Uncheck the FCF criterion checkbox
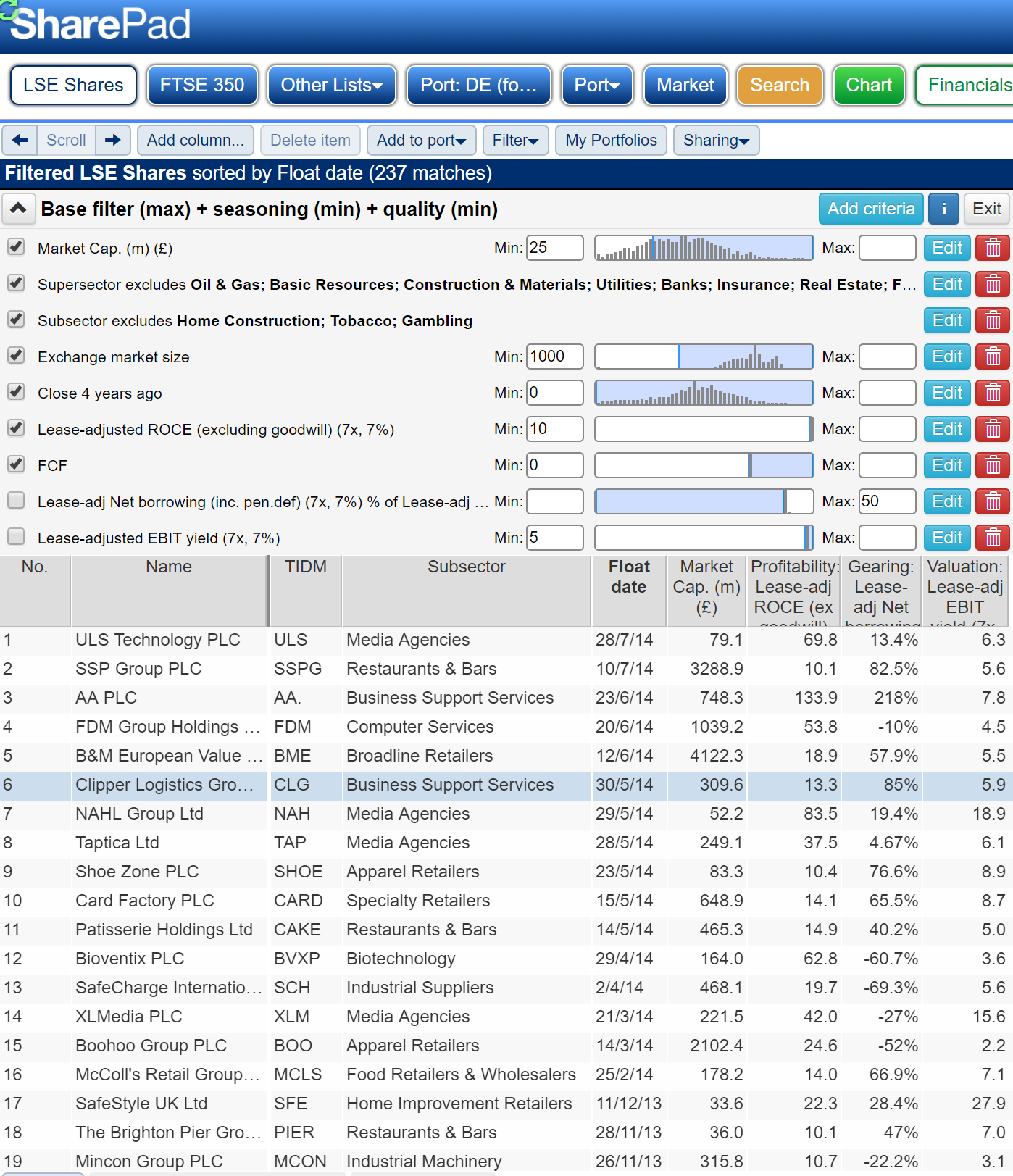Image resolution: width=1013 pixels, height=1176 pixels. pos(16,464)
